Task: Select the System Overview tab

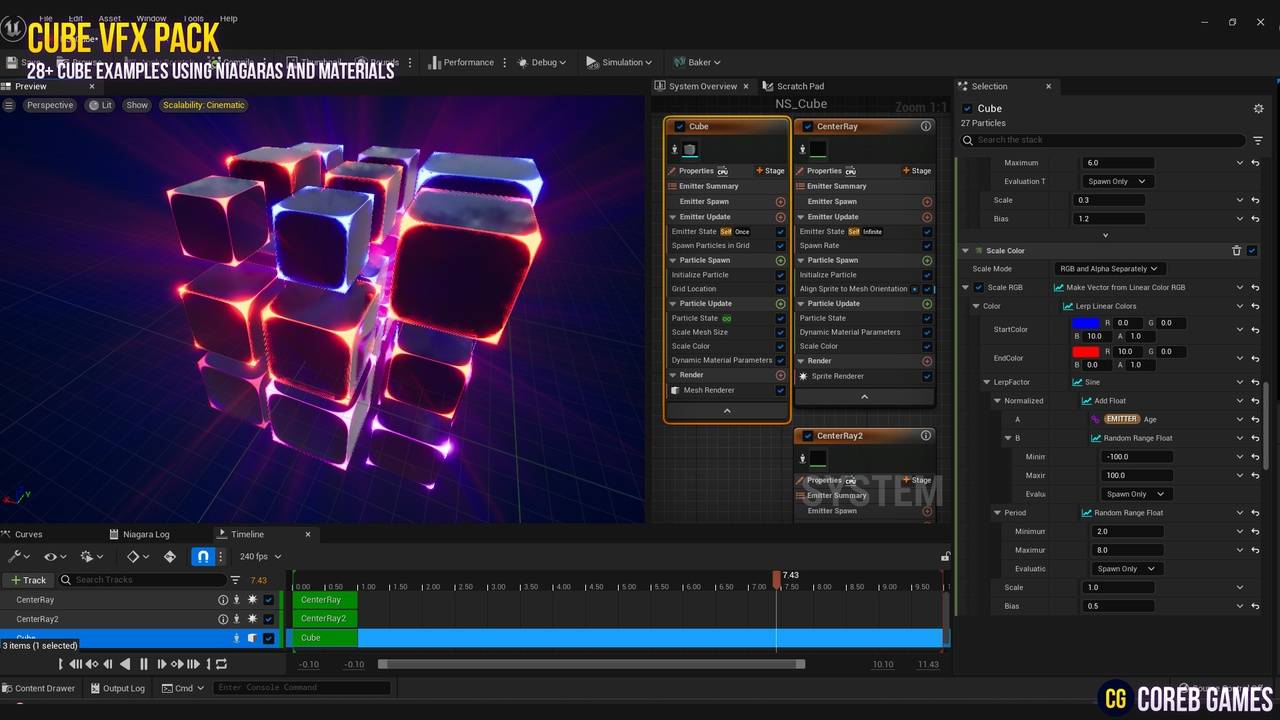Action: [x=703, y=86]
